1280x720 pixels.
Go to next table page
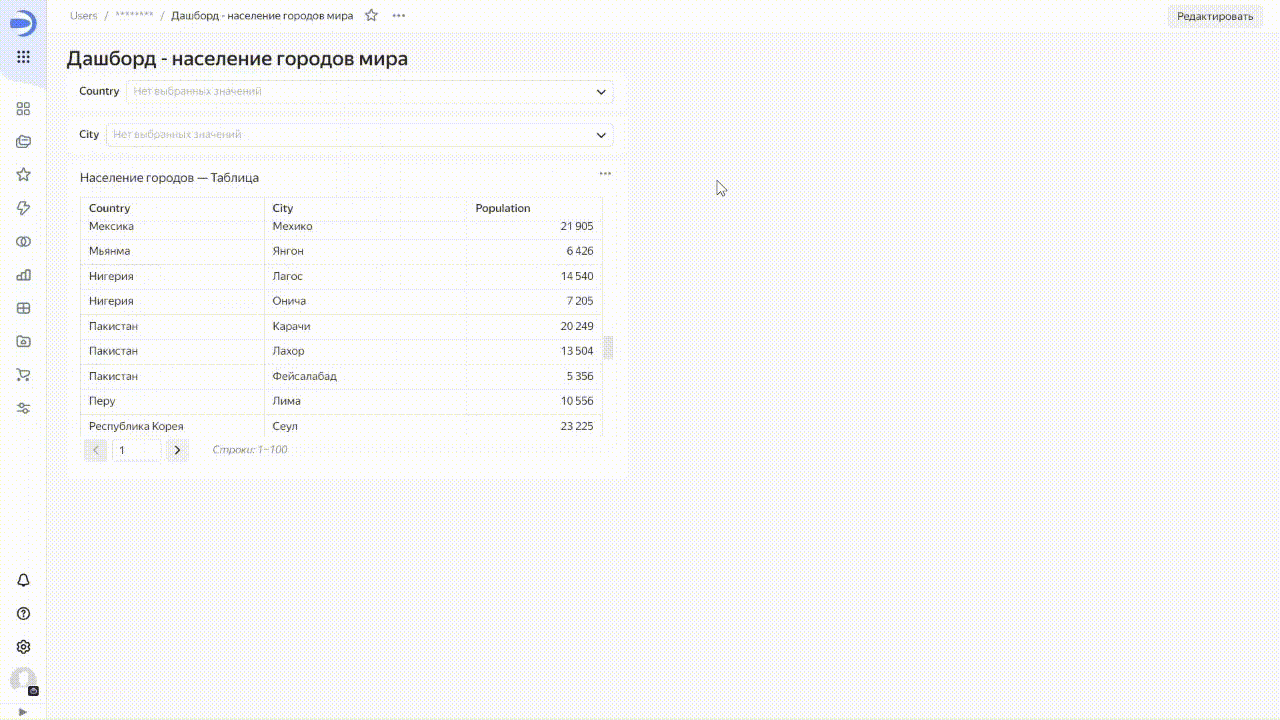pyautogui.click(x=177, y=450)
